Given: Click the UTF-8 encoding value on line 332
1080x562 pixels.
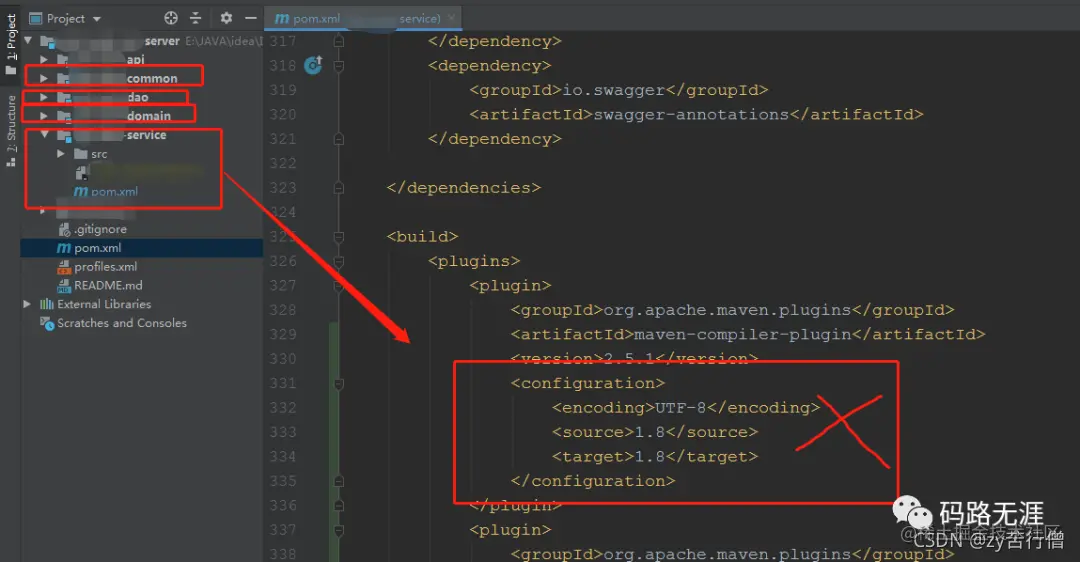Looking at the screenshot, I should pos(681,408).
